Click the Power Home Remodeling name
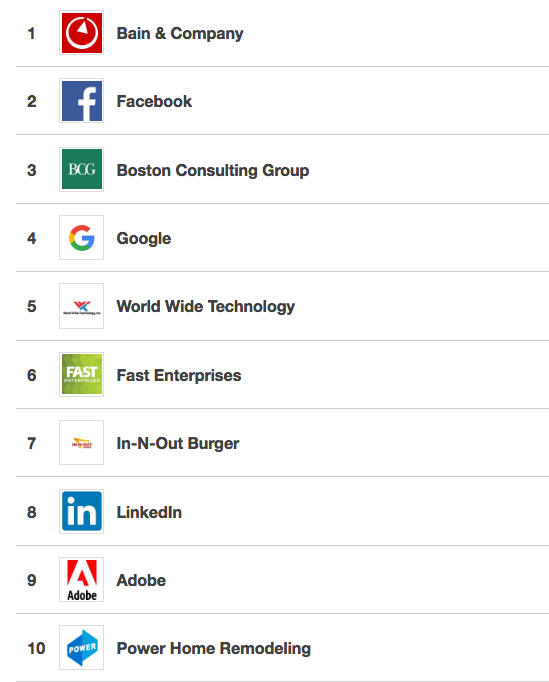 tap(214, 649)
